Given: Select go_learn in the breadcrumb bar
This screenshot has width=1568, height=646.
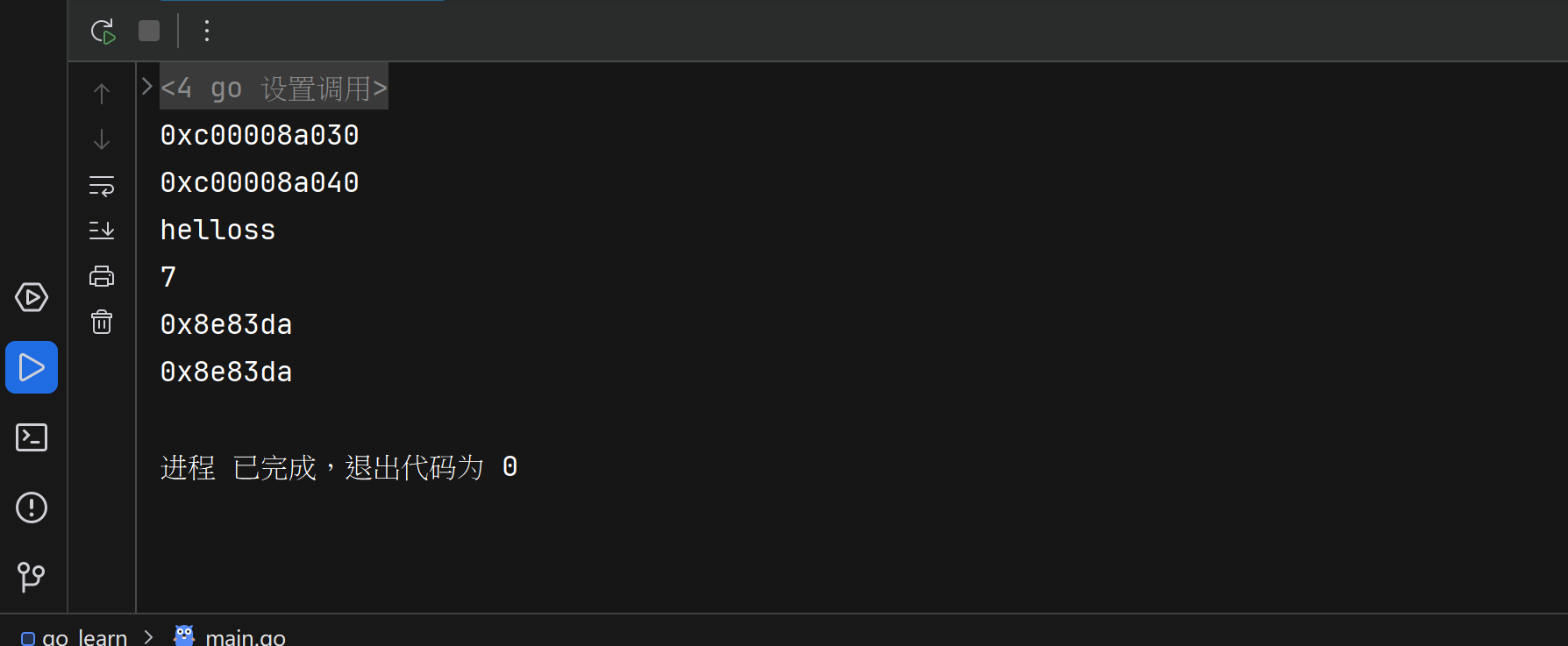Looking at the screenshot, I should tap(84, 637).
